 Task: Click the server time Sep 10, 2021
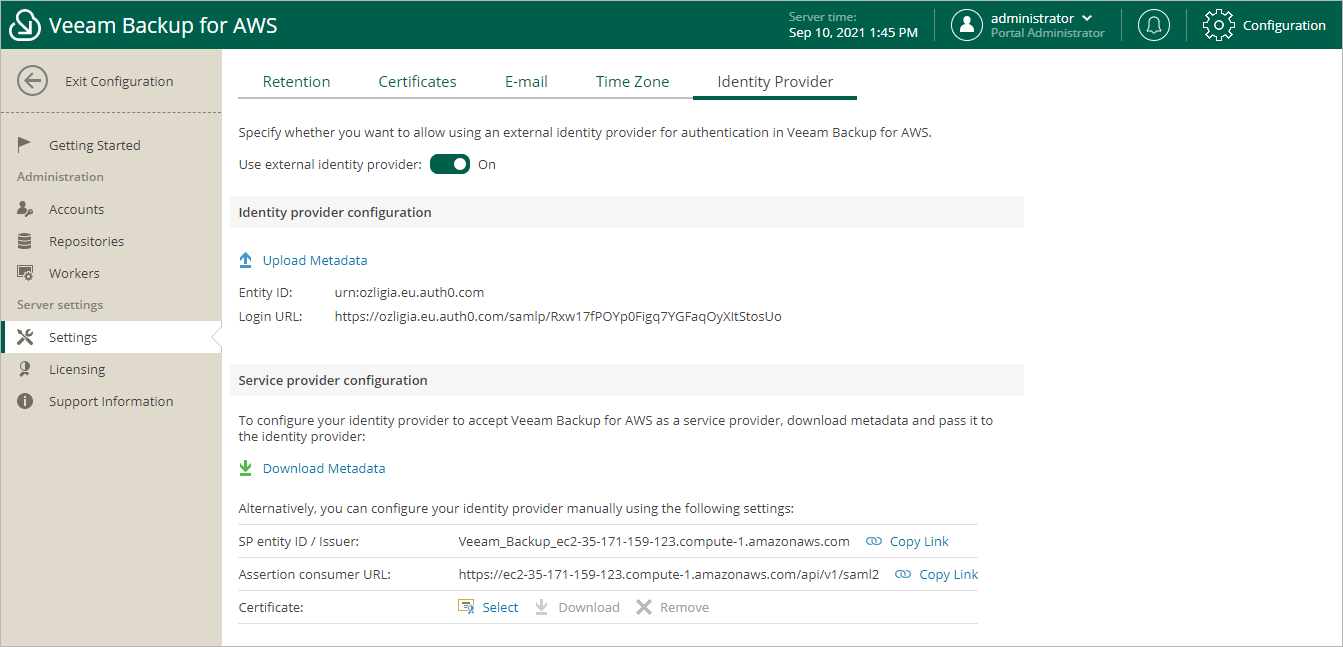pos(853,32)
